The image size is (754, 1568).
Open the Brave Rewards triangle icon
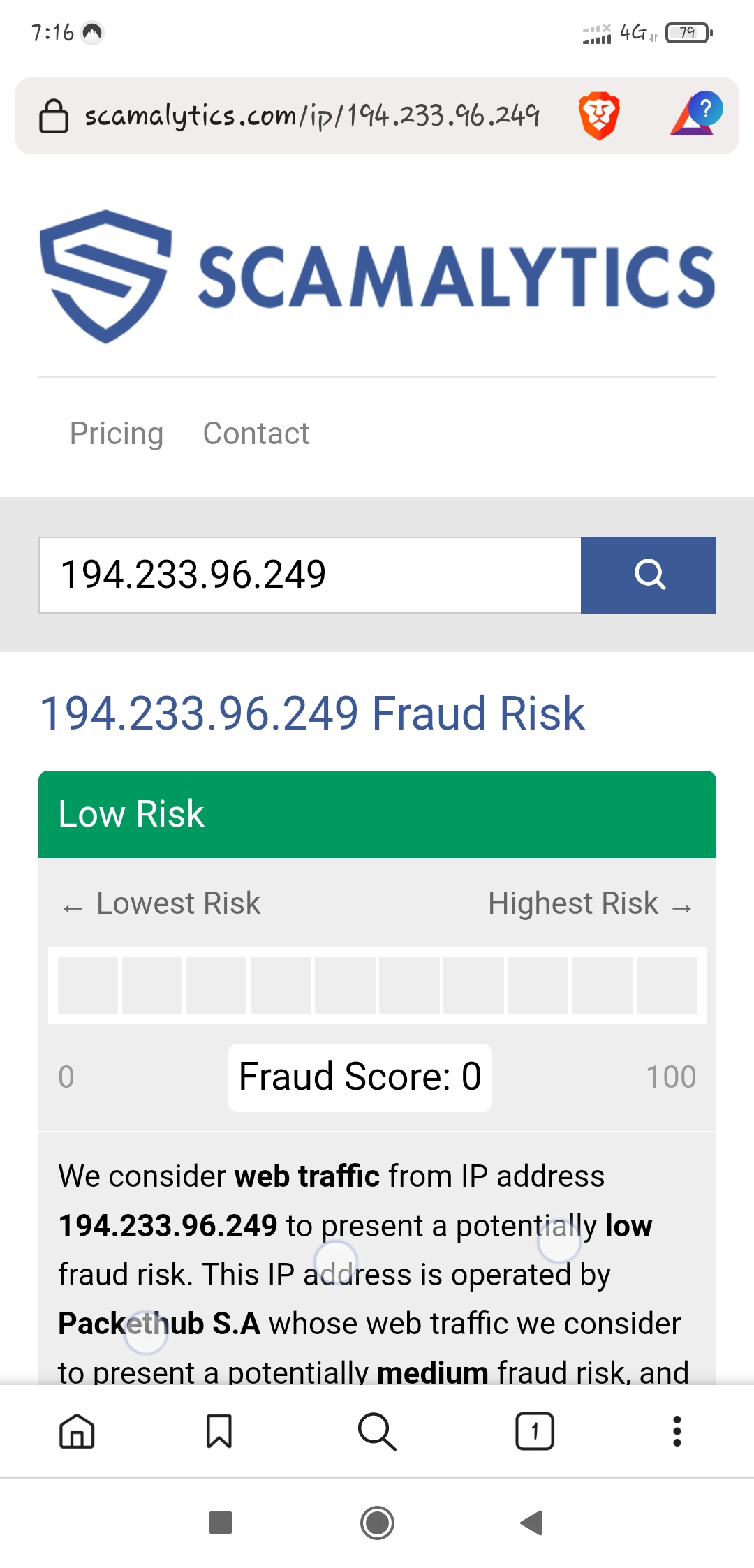(694, 114)
